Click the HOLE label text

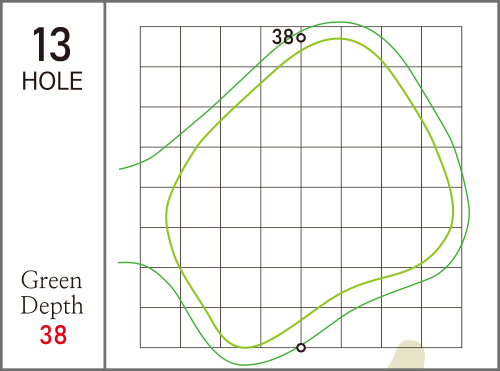coord(52,81)
